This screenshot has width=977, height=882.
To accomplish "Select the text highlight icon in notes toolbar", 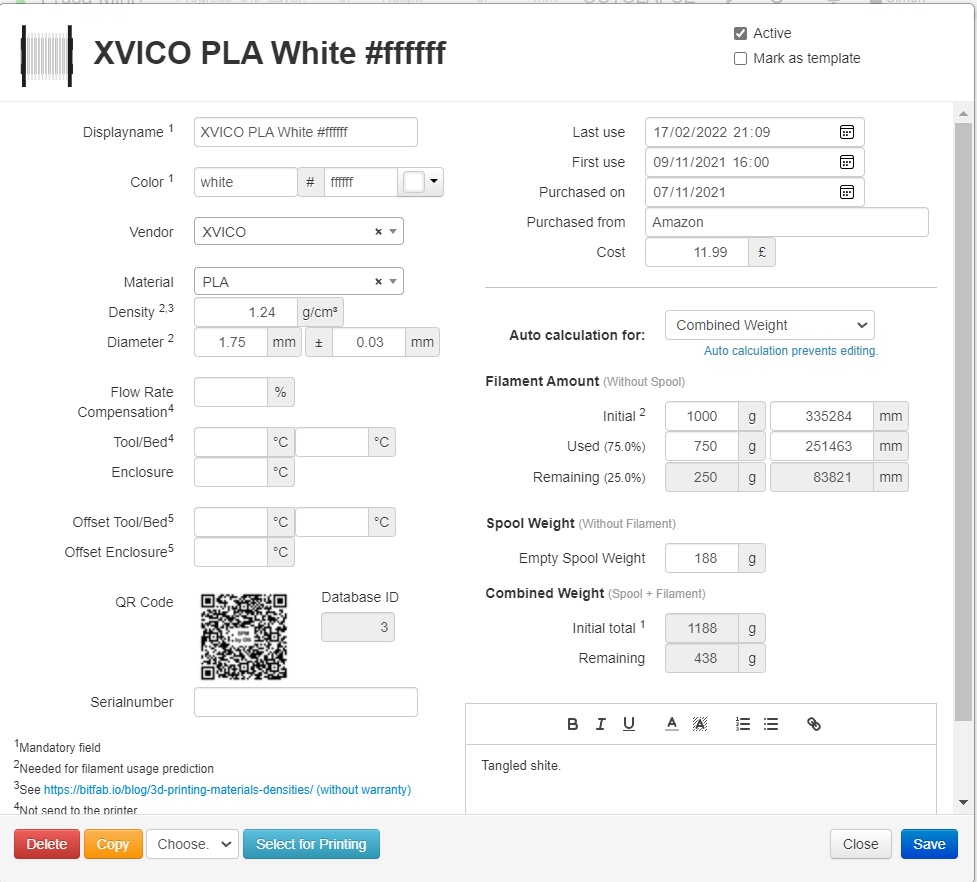I will pos(700,724).
